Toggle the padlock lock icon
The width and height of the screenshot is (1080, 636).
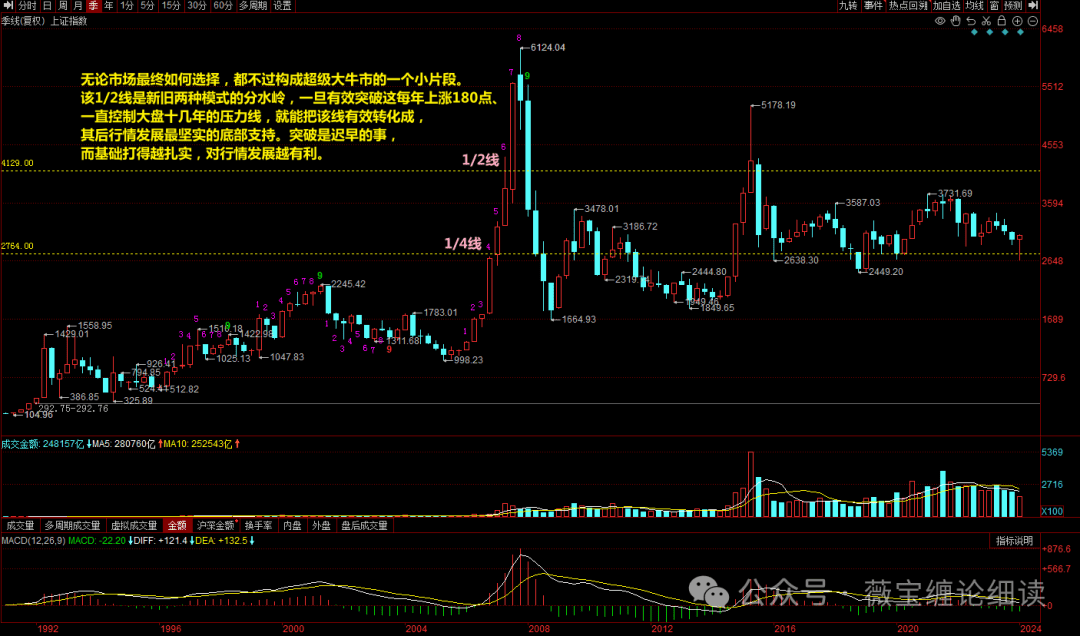pyautogui.click(x=1002, y=21)
